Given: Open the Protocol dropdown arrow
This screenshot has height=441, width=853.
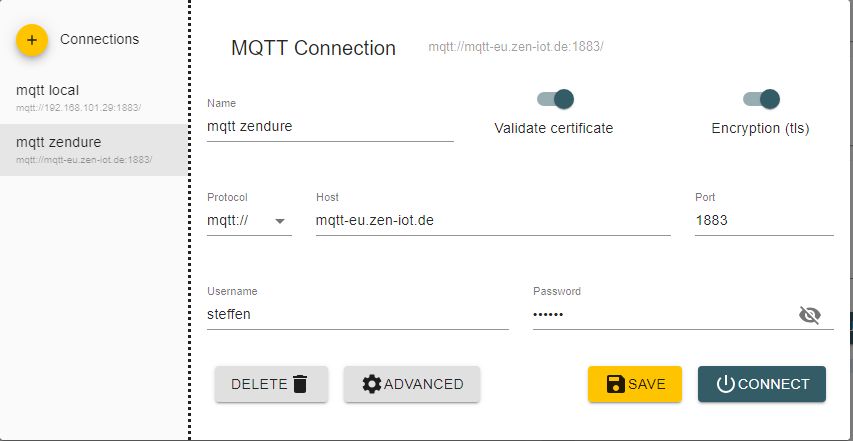Looking at the screenshot, I should tap(279, 221).
